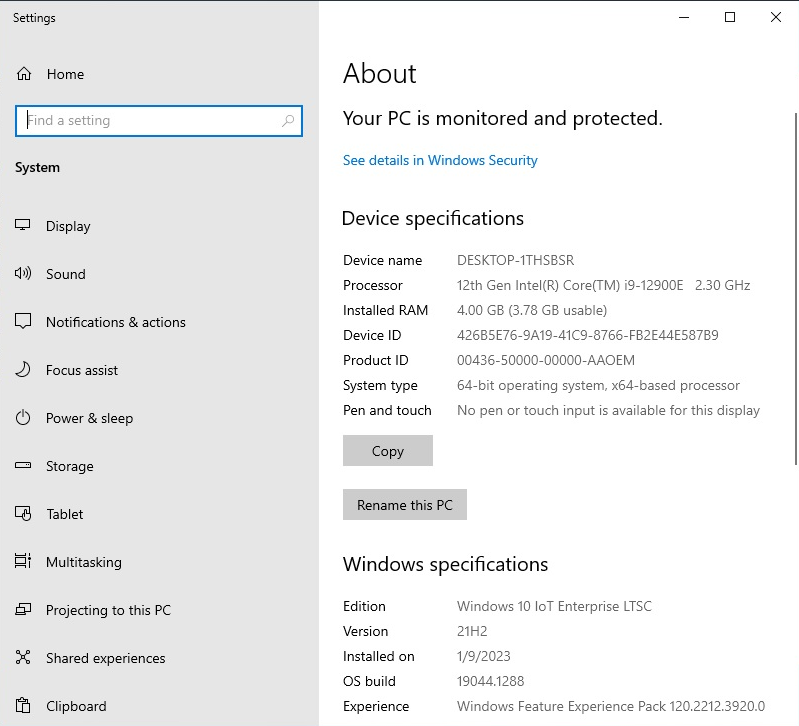
Task: Click the Shared experiences icon
Action: pos(23,657)
